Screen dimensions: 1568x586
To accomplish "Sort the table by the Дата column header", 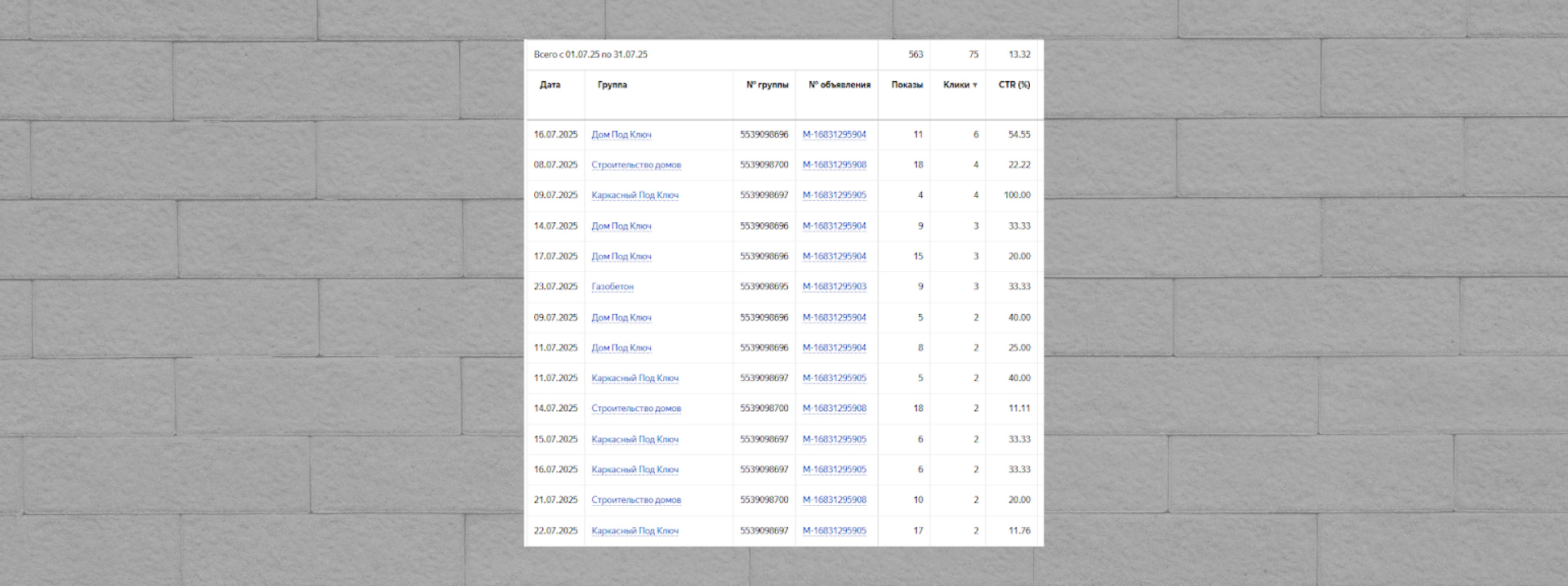I will (550, 85).
